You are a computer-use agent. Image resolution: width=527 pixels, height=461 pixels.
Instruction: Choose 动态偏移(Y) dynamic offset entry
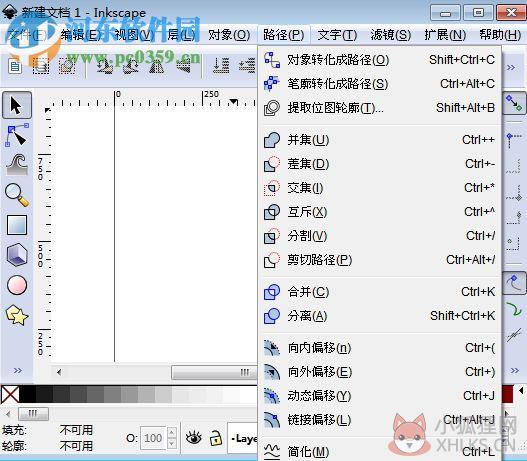point(380,396)
